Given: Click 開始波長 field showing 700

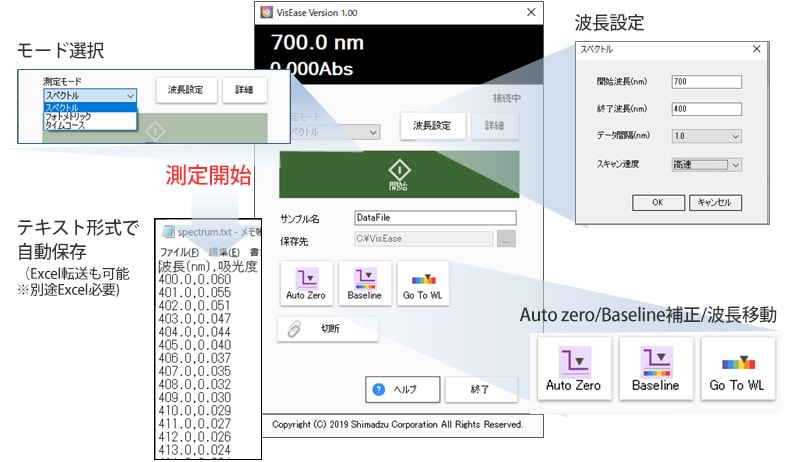Looking at the screenshot, I should pos(707,82).
